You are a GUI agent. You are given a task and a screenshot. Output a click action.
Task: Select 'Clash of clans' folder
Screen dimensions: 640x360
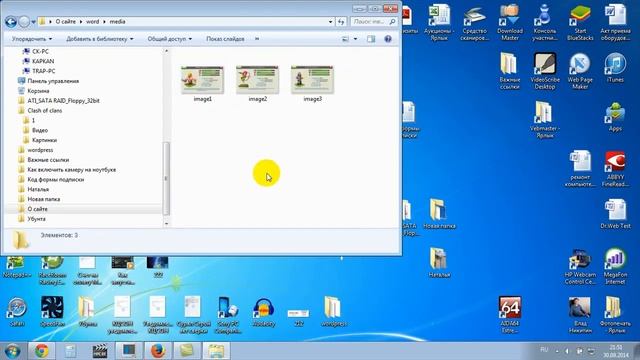pos(44,110)
